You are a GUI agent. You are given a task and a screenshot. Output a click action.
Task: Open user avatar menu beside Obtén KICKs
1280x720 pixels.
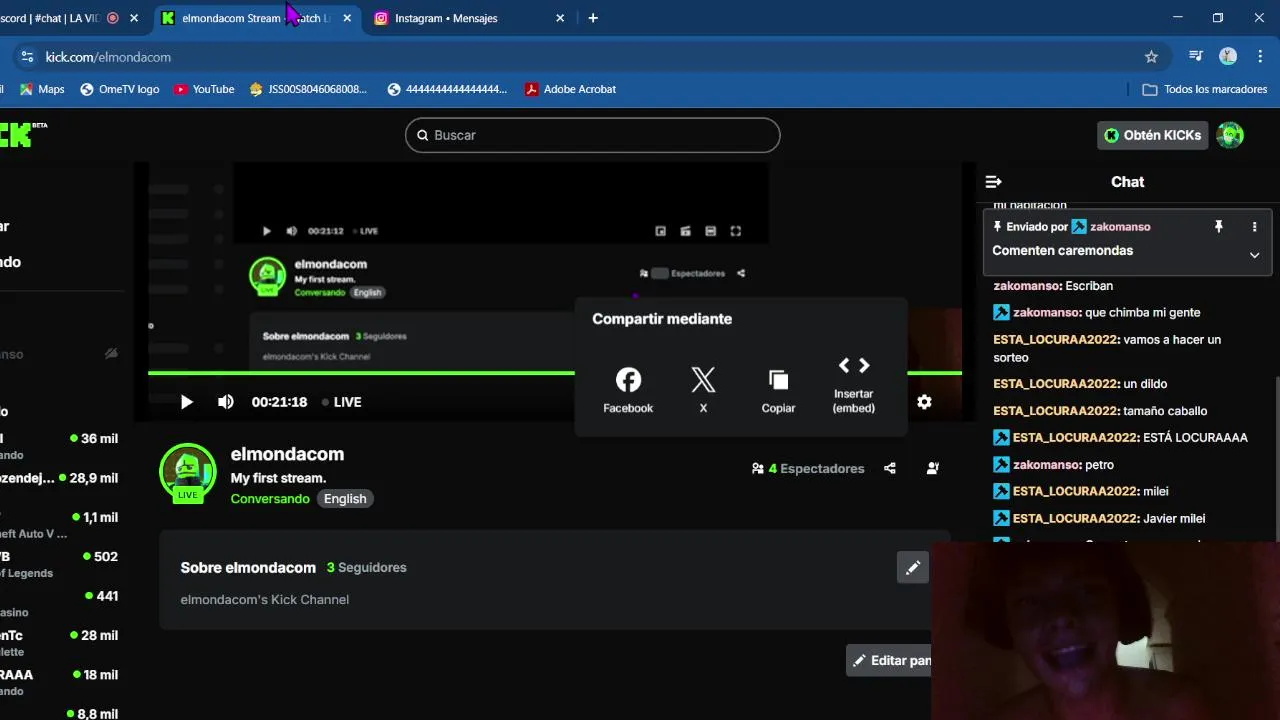tap(1230, 135)
